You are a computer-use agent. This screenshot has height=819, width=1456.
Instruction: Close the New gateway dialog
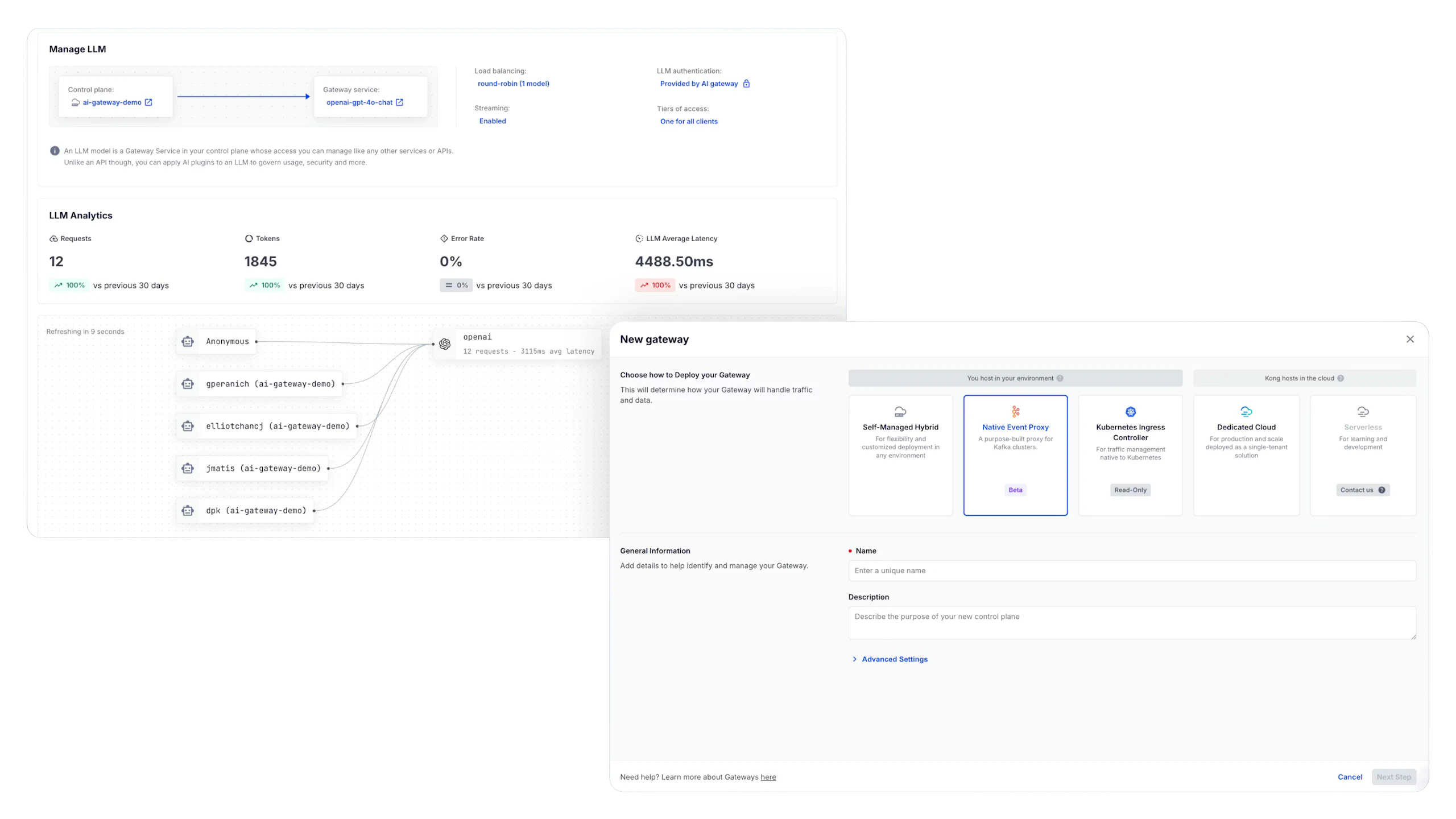click(x=1410, y=340)
